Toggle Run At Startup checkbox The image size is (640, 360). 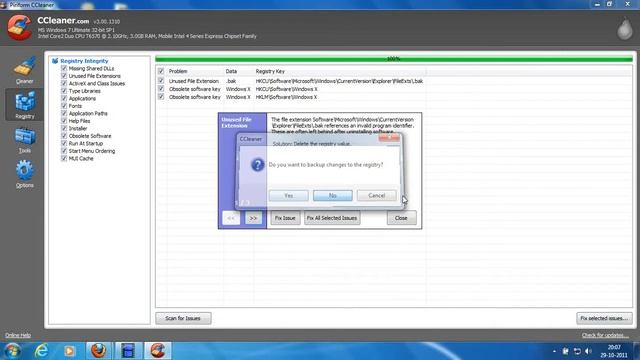tap(64, 143)
